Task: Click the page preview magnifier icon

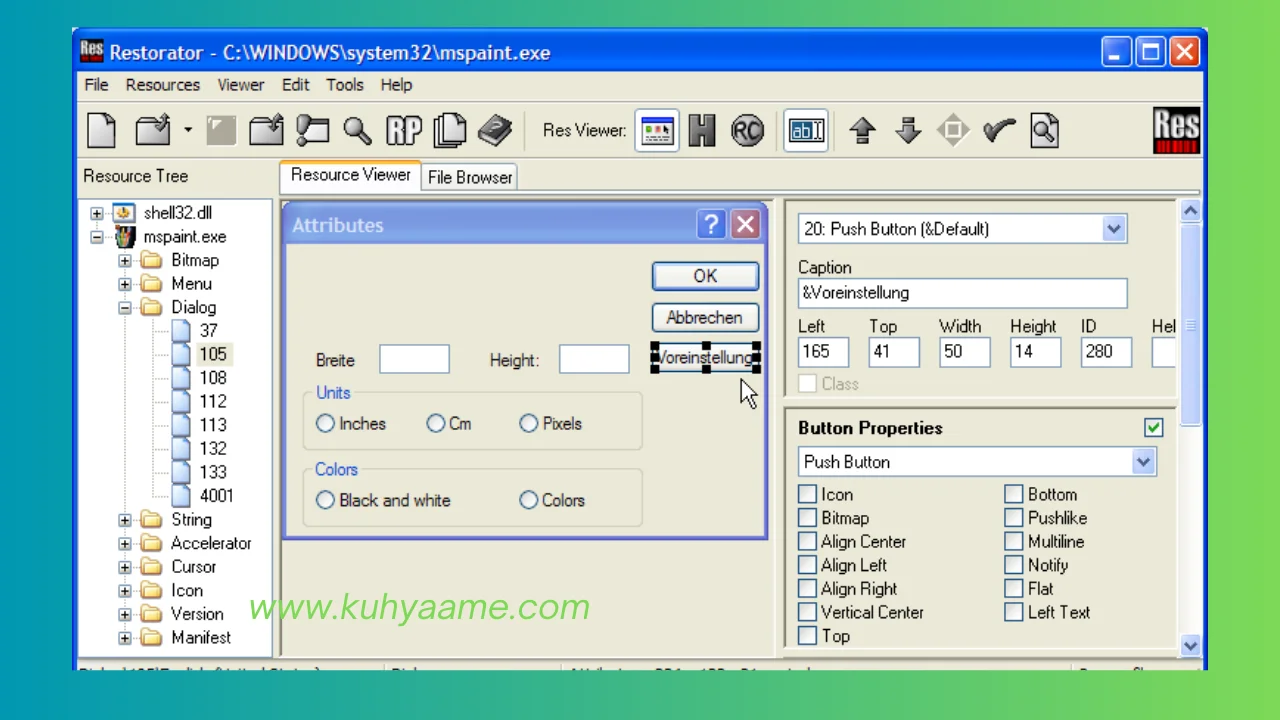Action: [x=1044, y=130]
